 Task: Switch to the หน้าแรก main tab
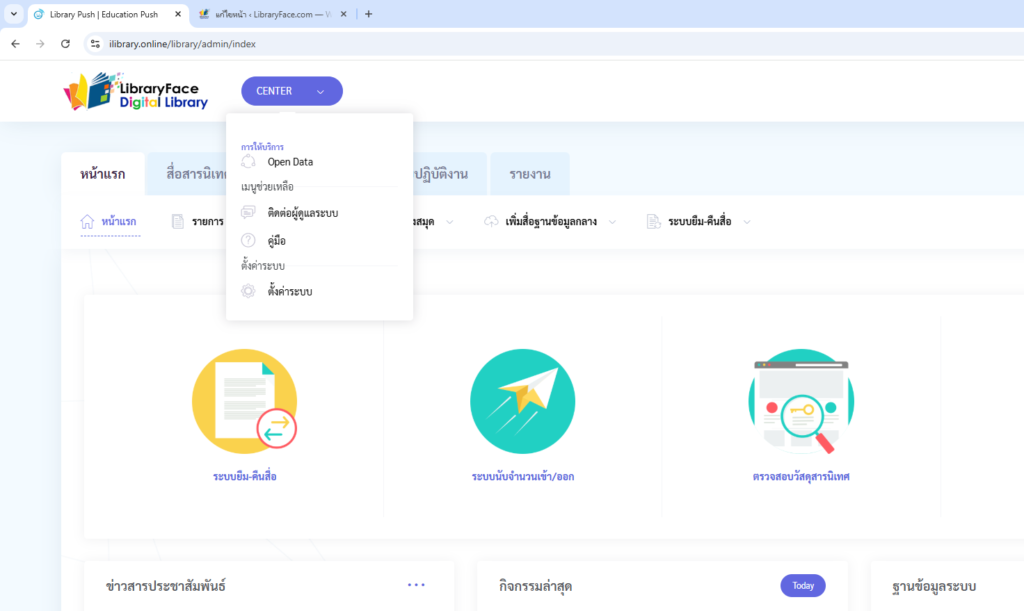[x=103, y=175]
